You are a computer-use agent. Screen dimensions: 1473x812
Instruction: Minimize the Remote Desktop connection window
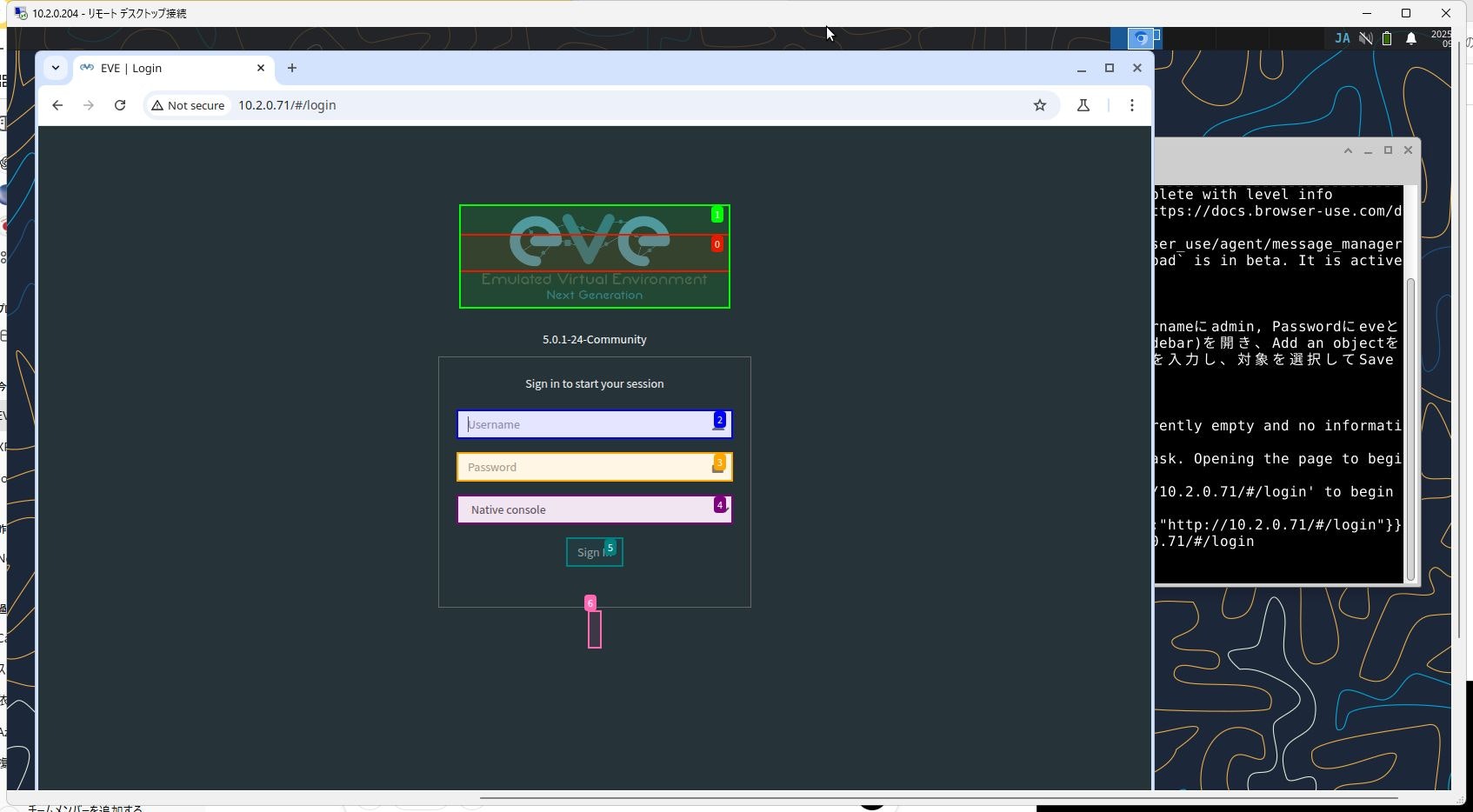click(x=1367, y=13)
